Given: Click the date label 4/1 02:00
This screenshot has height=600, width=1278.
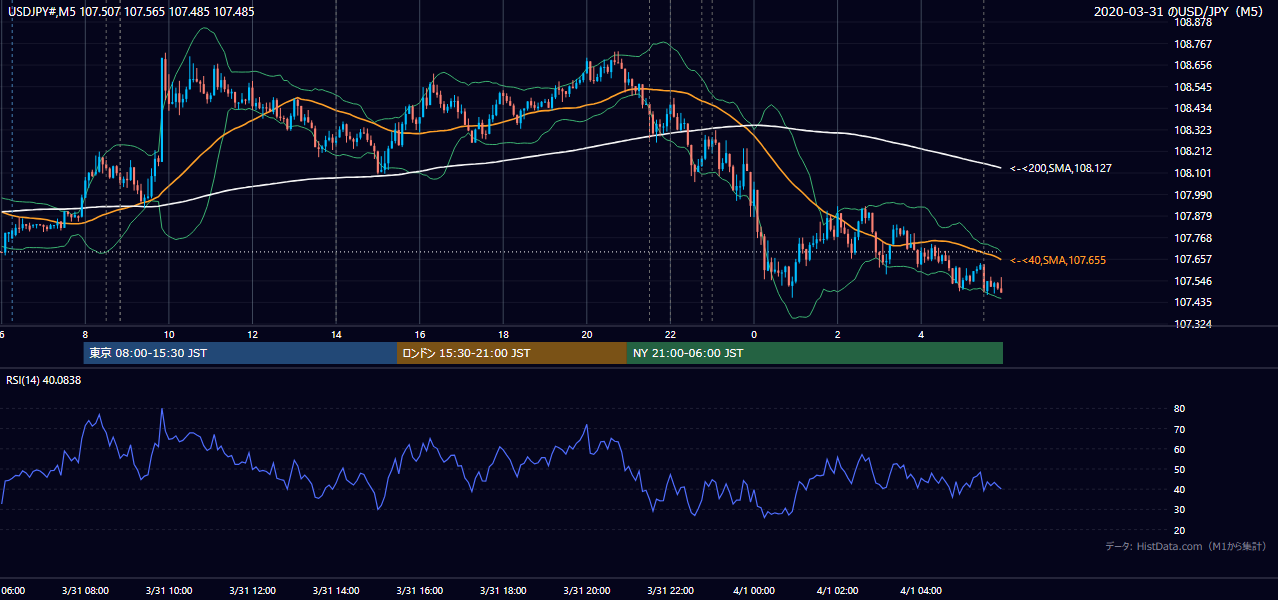Looking at the screenshot, I should click(x=837, y=591).
